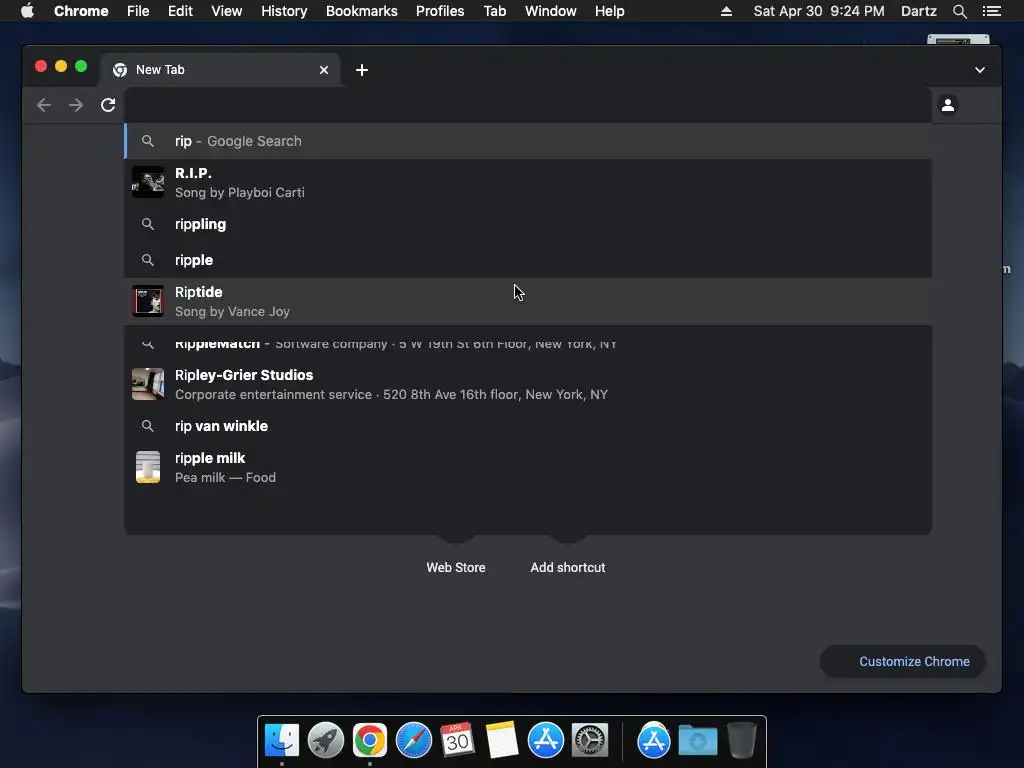Screen dimensions: 1024x768
Task: Close the New Tab tab
Action: tap(324, 70)
